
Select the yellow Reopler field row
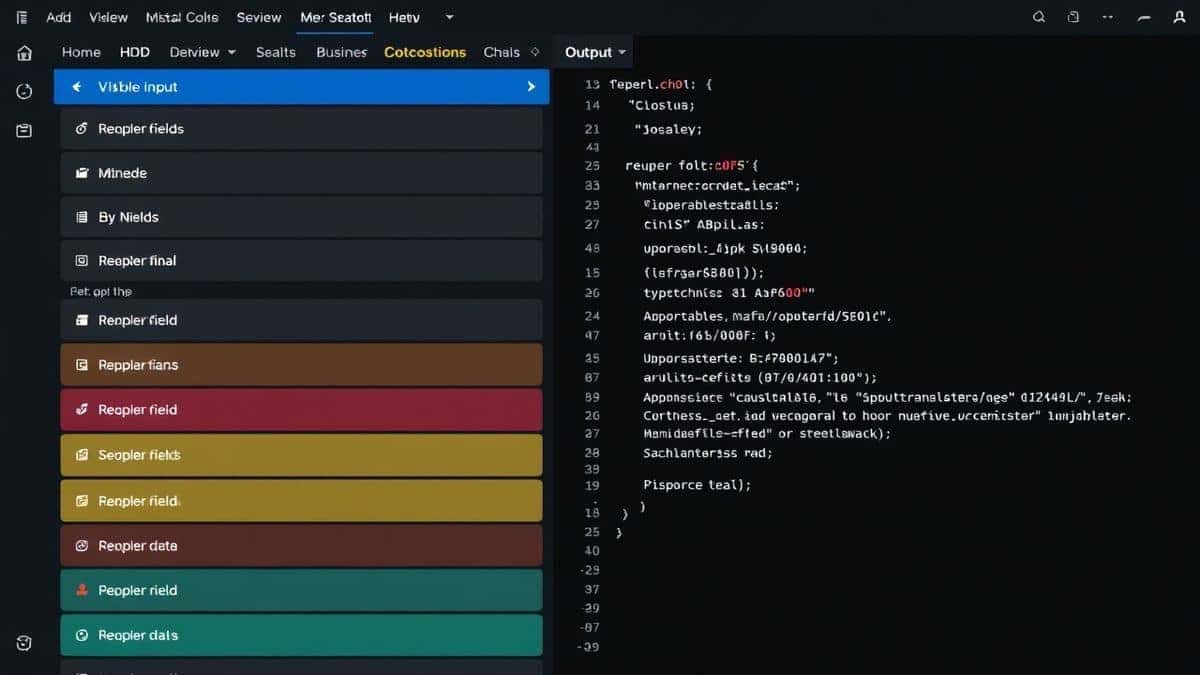click(301, 501)
